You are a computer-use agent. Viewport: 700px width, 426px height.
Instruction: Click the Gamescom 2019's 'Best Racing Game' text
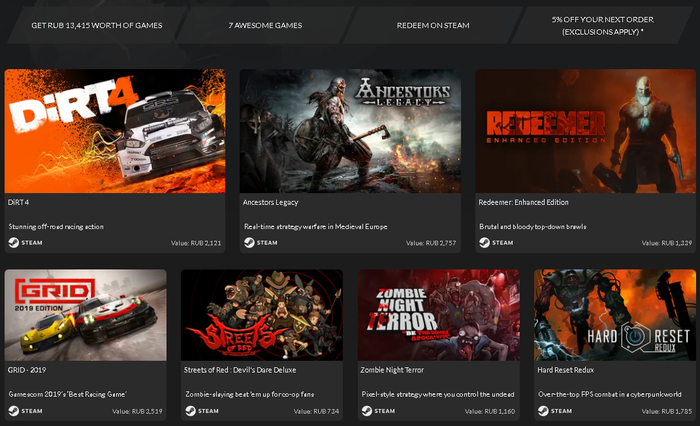[x=67, y=394]
